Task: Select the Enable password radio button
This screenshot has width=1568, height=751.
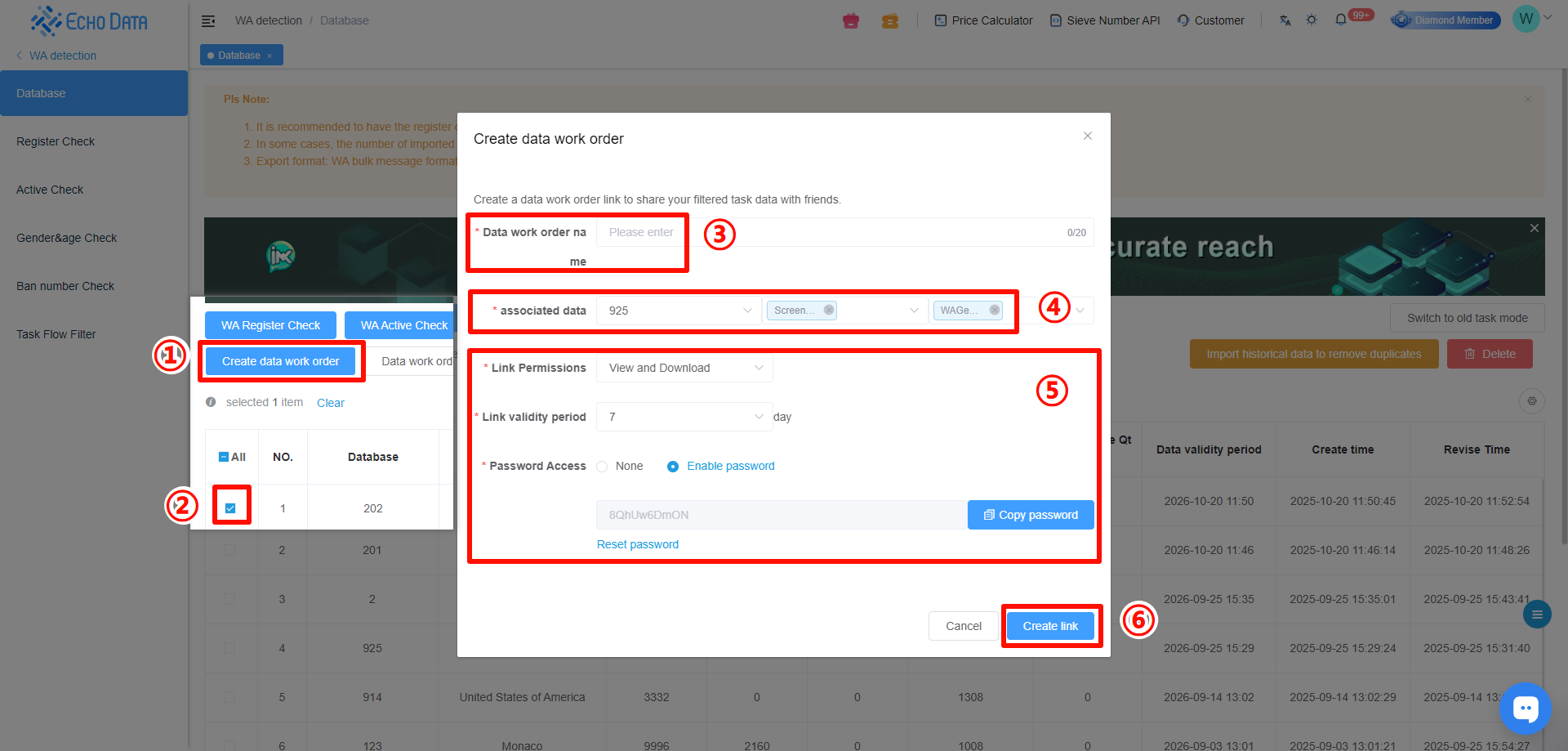Action: pyautogui.click(x=673, y=467)
